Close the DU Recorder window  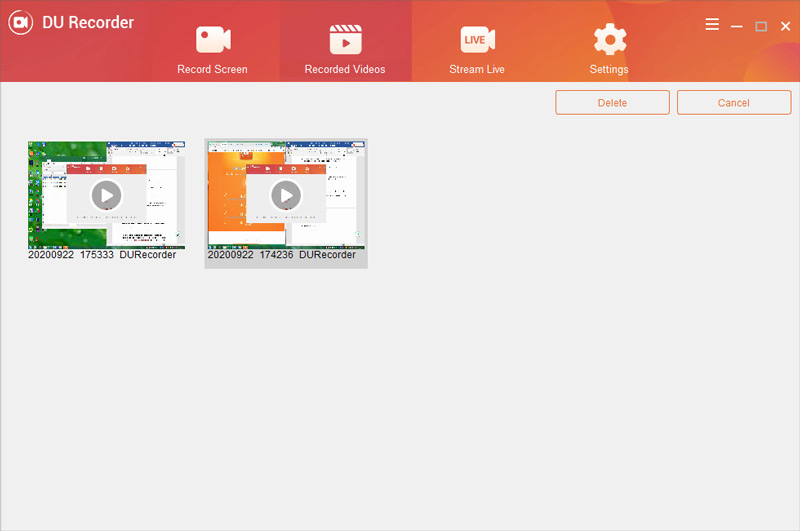pyautogui.click(x=785, y=26)
